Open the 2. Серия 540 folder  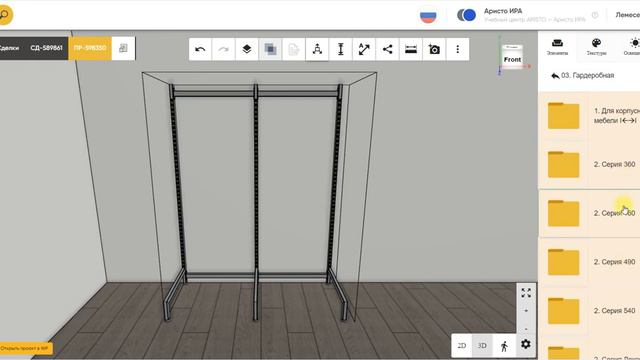coord(589,311)
